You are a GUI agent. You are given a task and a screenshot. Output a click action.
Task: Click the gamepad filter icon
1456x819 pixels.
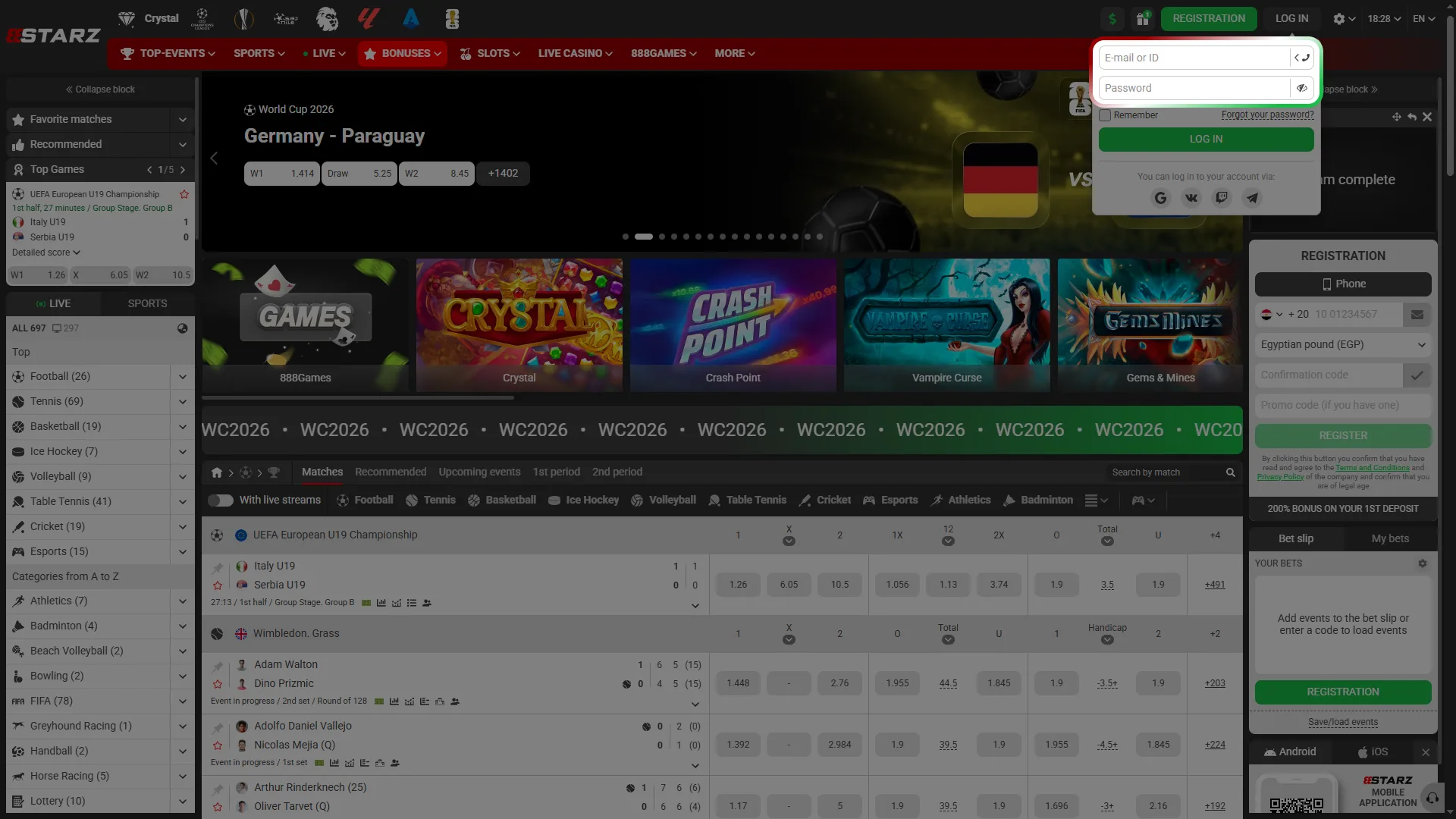click(1143, 500)
